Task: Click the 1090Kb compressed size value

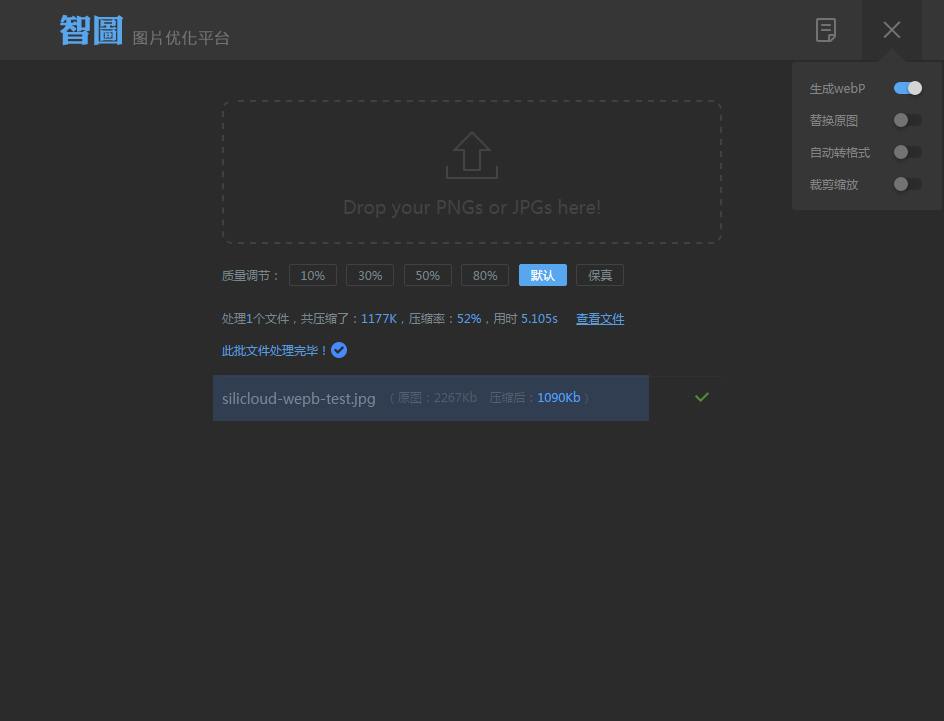Action: 558,398
